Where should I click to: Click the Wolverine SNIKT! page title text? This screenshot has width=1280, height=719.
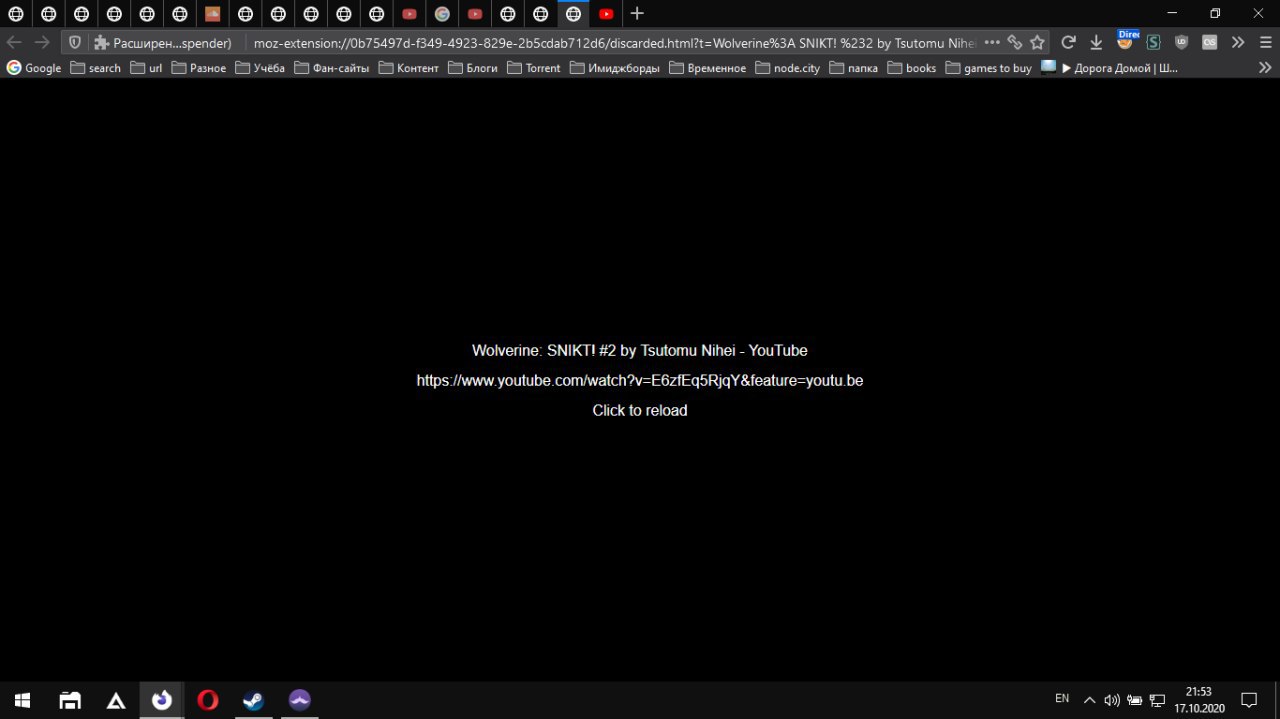[640, 350]
